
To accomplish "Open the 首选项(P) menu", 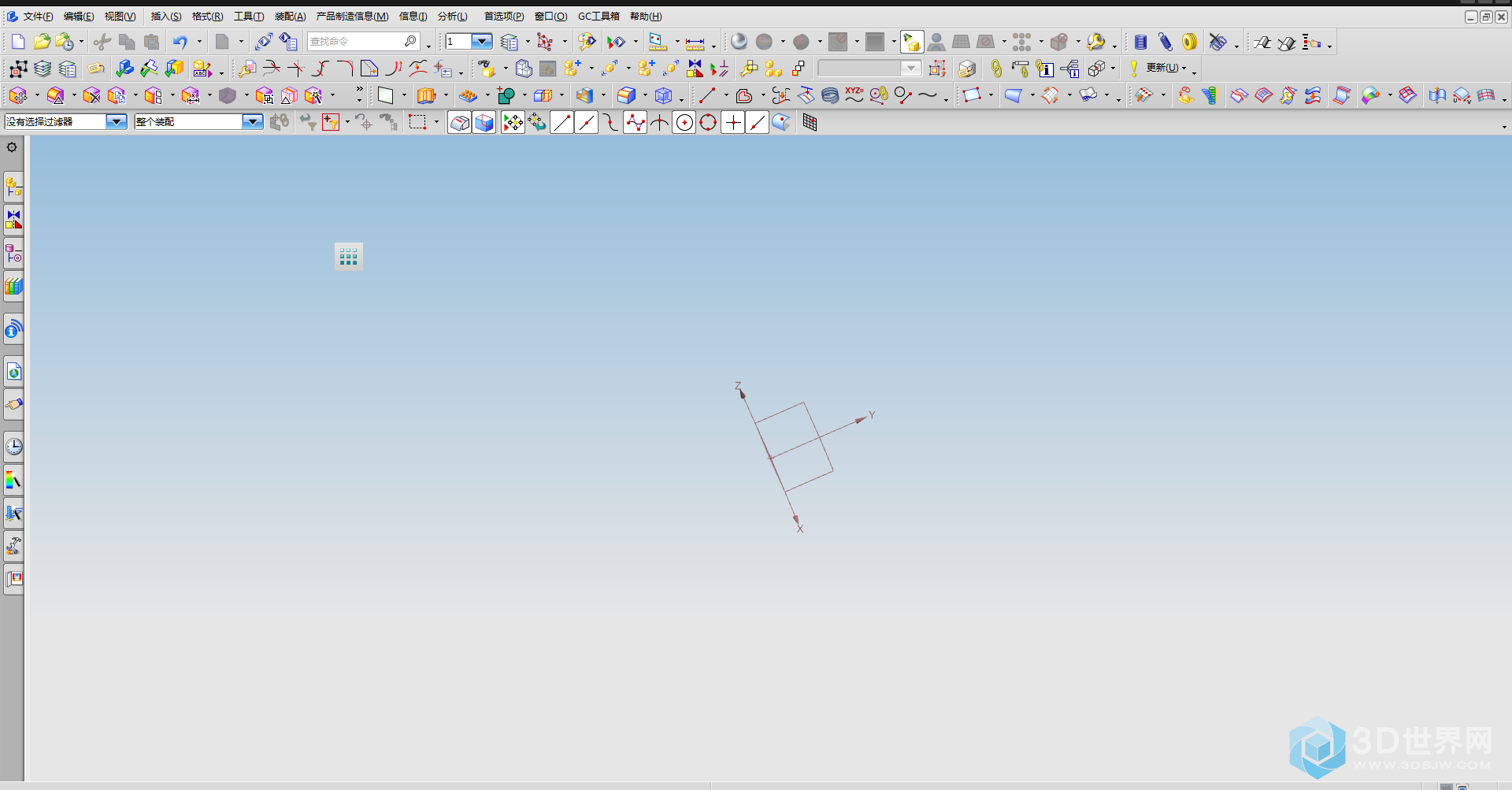I will pos(504,17).
